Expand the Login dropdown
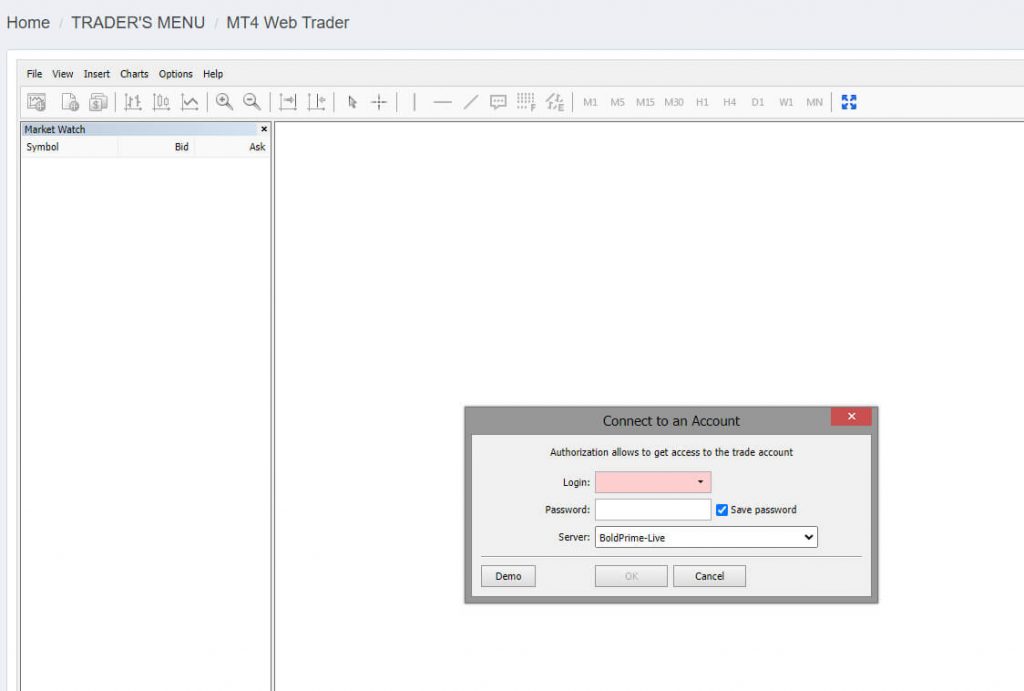The image size is (1024, 691). coord(700,482)
